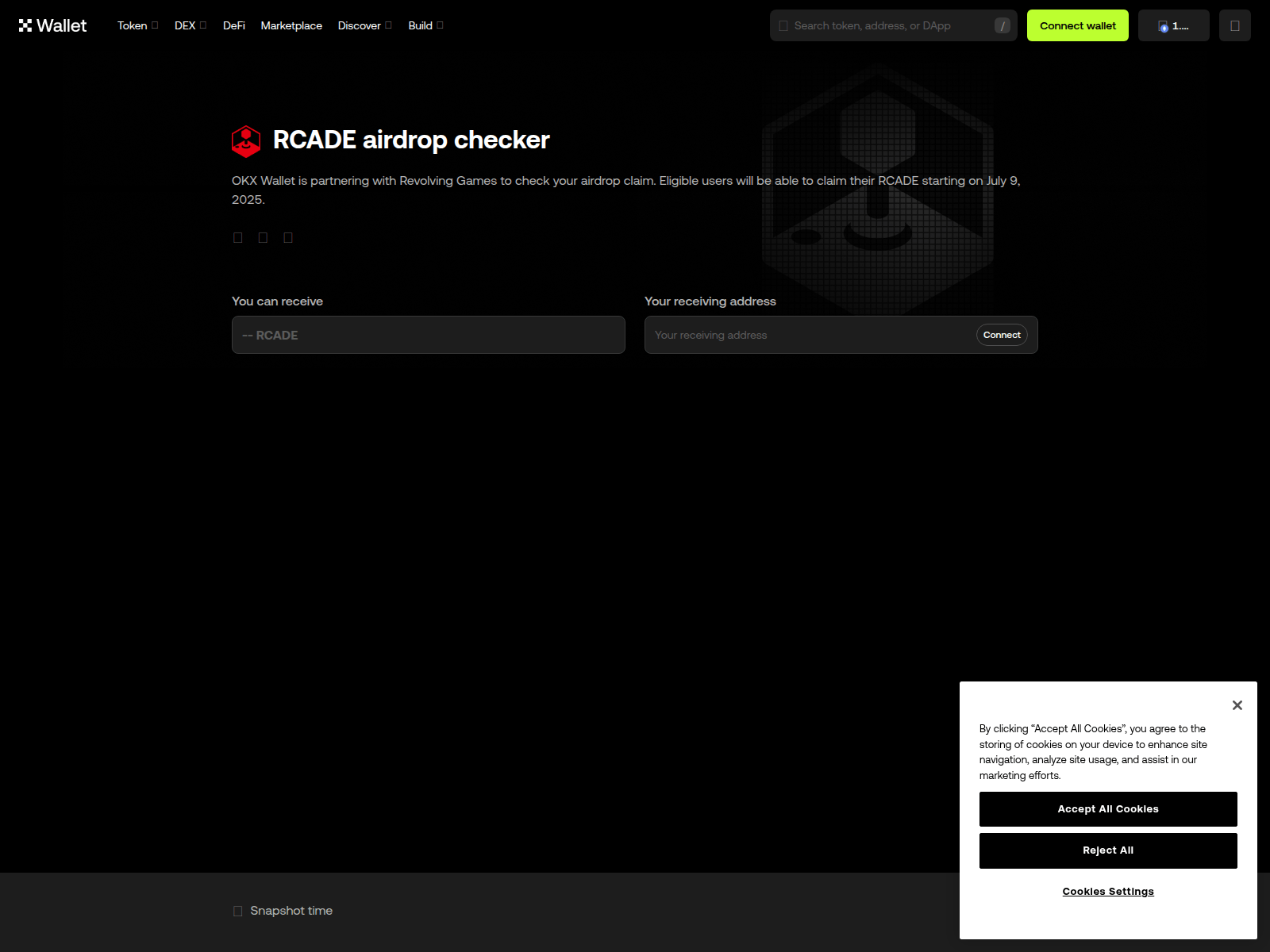Click the slash shortcut key badge
Viewport: 1270px width, 952px height.
[x=1003, y=25]
